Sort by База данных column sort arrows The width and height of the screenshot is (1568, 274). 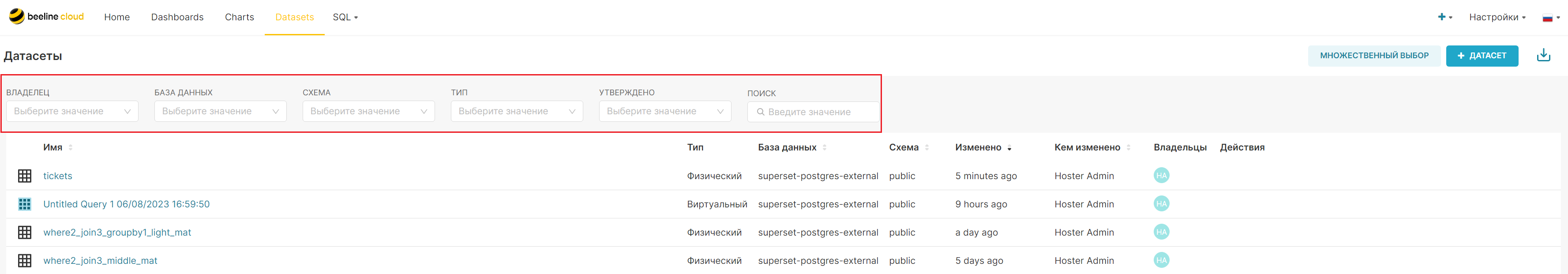[x=825, y=147]
